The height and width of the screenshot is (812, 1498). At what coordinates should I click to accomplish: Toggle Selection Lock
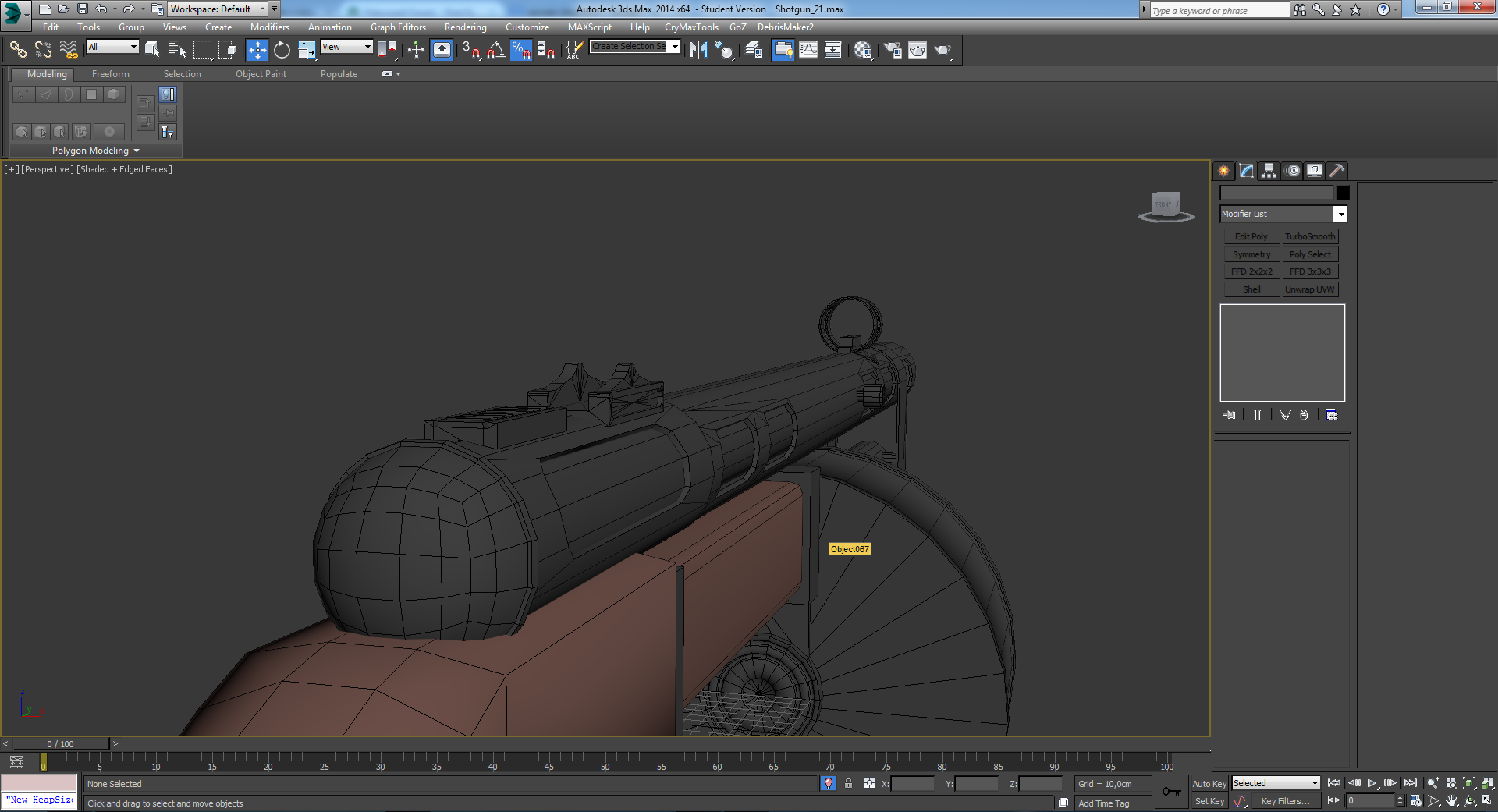[848, 783]
